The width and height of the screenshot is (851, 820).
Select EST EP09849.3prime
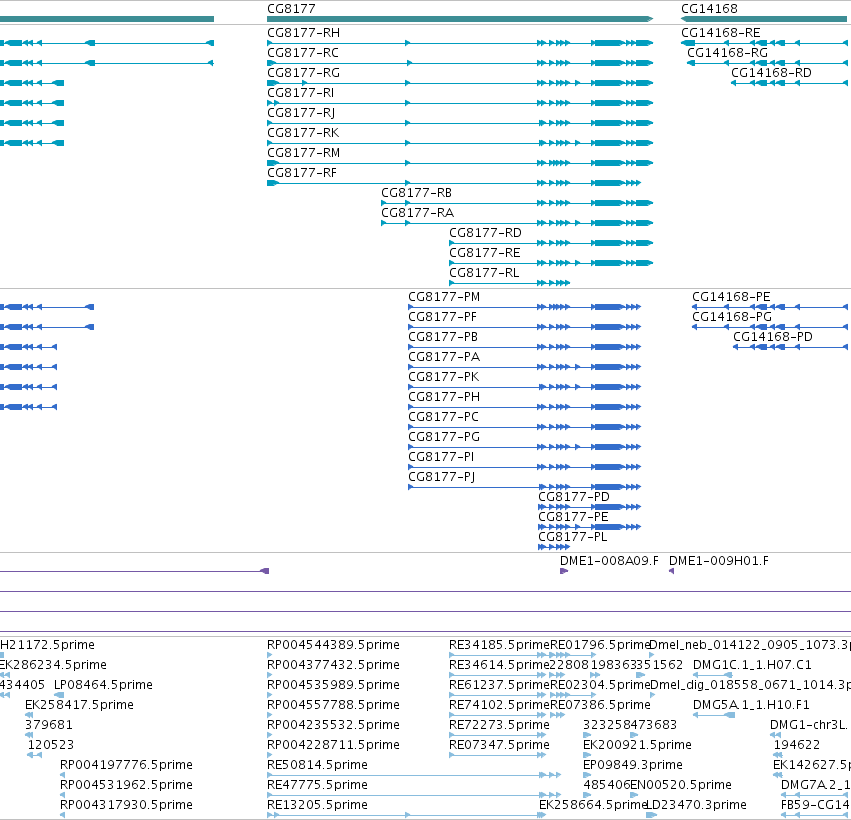point(632,765)
